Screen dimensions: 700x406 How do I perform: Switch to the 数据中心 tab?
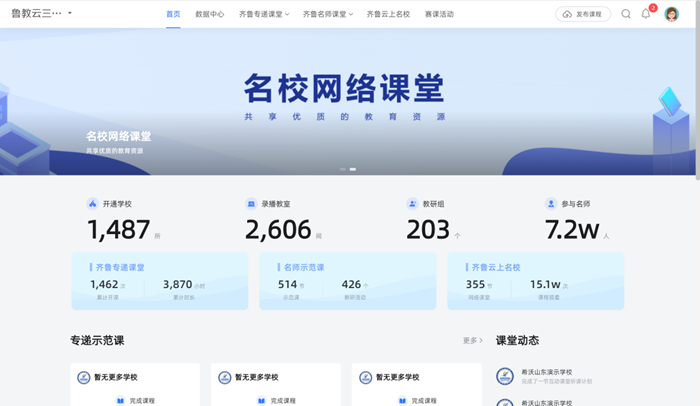click(x=210, y=14)
